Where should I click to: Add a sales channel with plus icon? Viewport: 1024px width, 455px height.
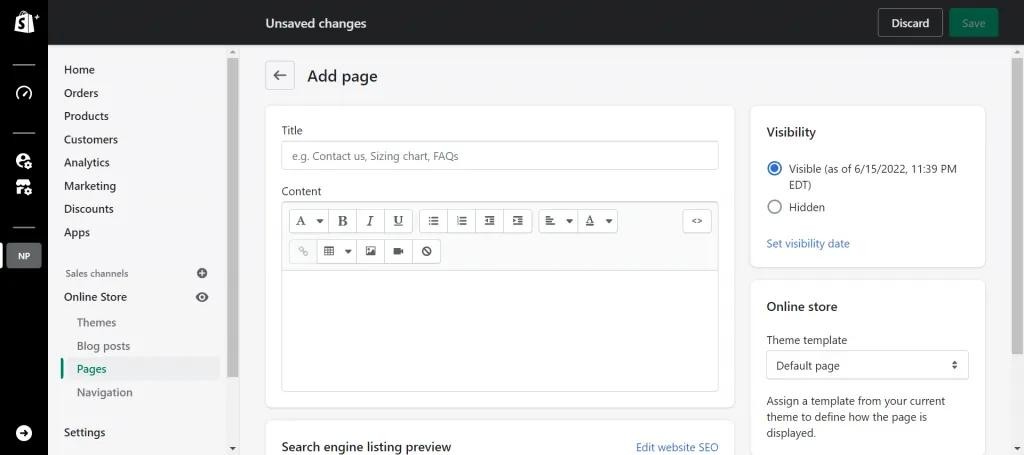pyautogui.click(x=202, y=274)
